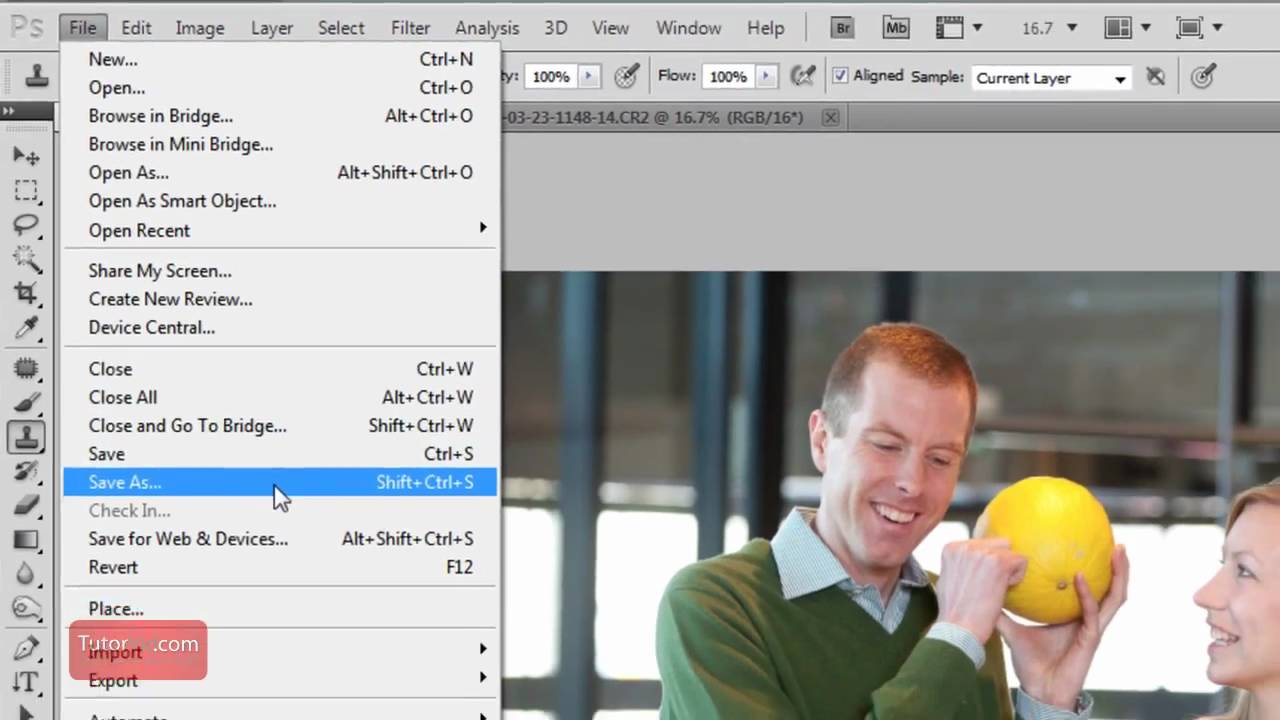Expand the Import submenu arrow
The image size is (1280, 720).
coord(482,649)
